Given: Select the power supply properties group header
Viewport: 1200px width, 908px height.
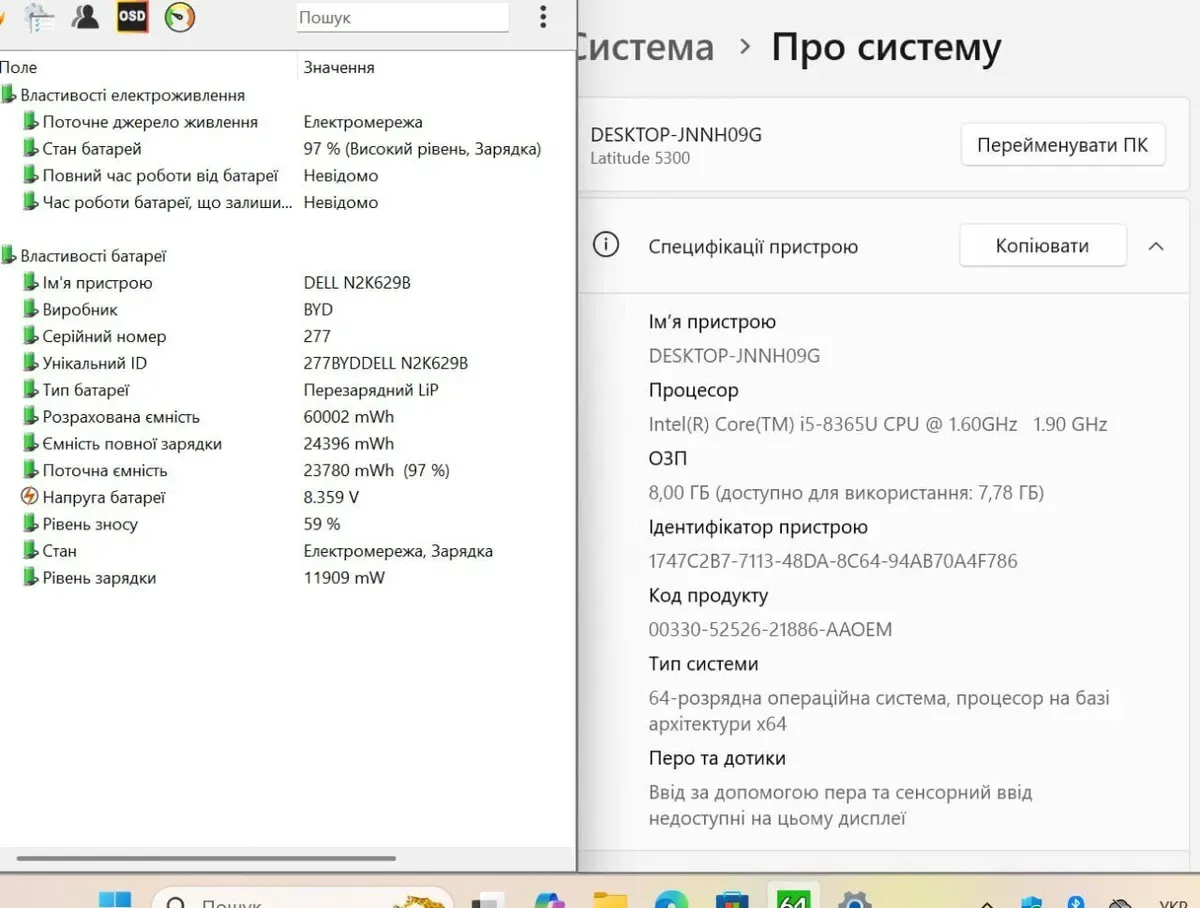Looking at the screenshot, I should [x=132, y=95].
